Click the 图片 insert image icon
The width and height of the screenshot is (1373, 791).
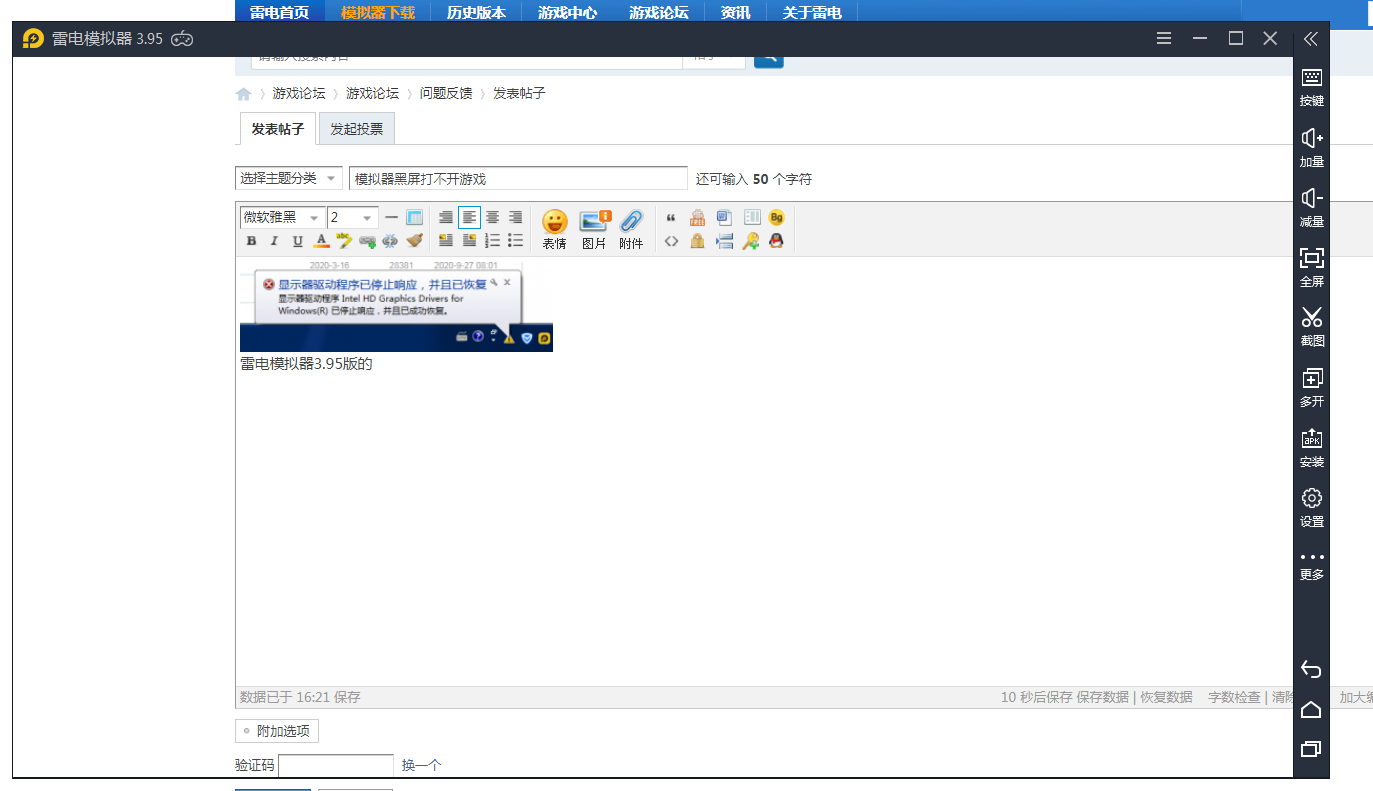[594, 223]
